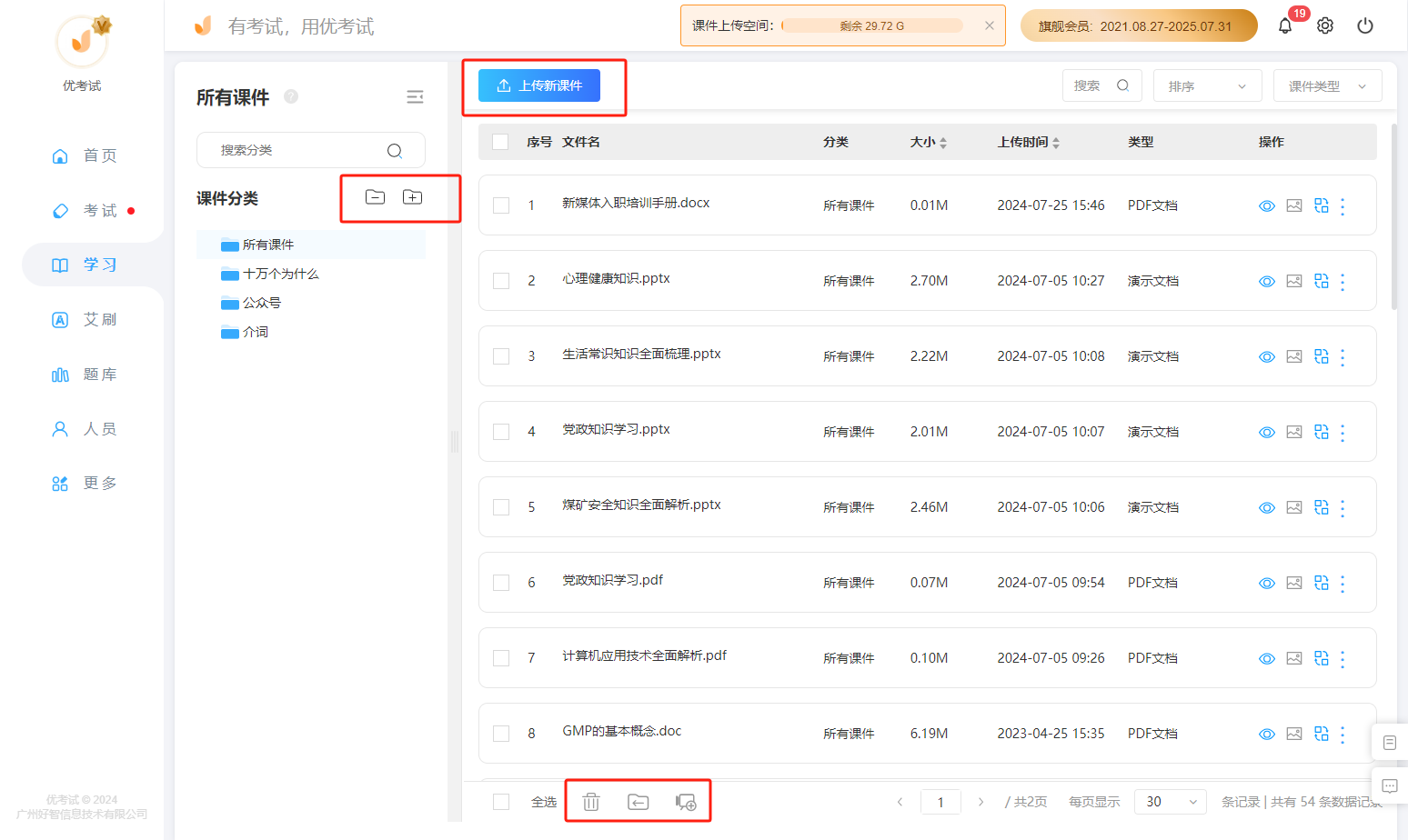Click the page number input box
This screenshot has height=840, width=1408.
(x=940, y=802)
